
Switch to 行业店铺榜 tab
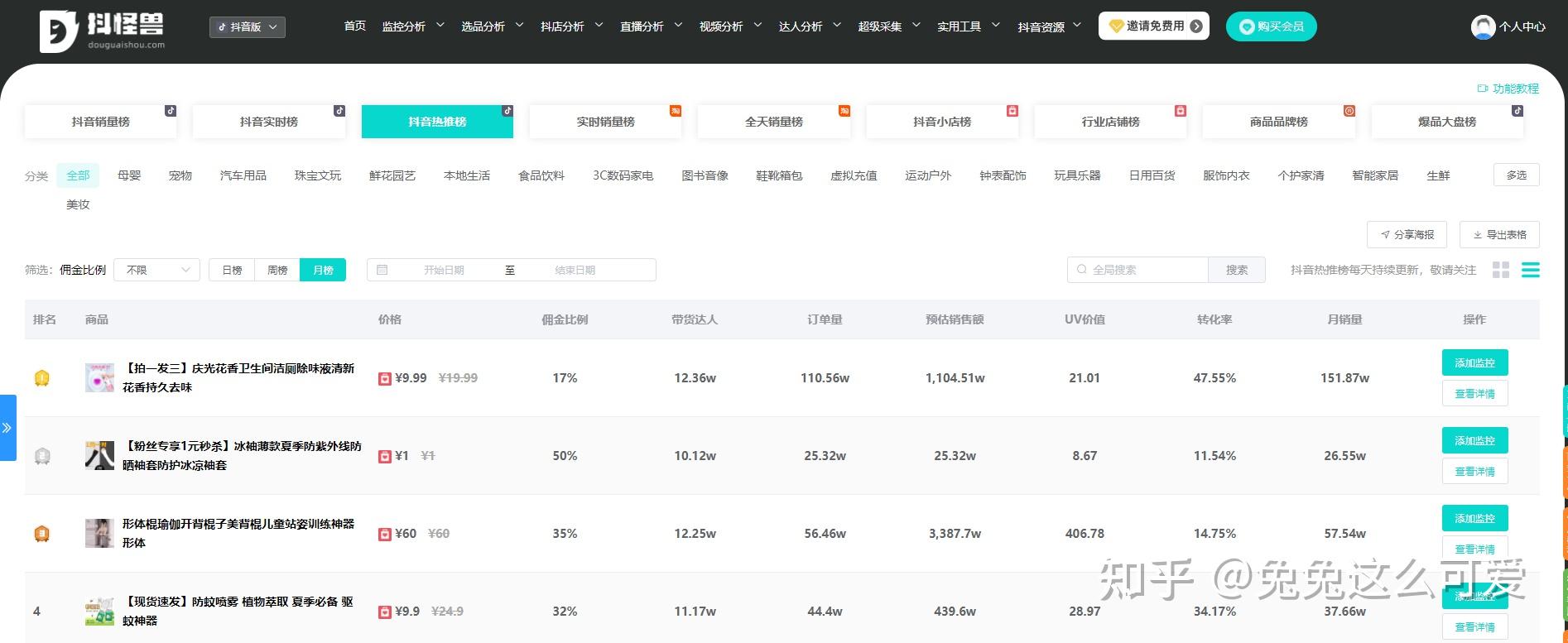(1110, 122)
